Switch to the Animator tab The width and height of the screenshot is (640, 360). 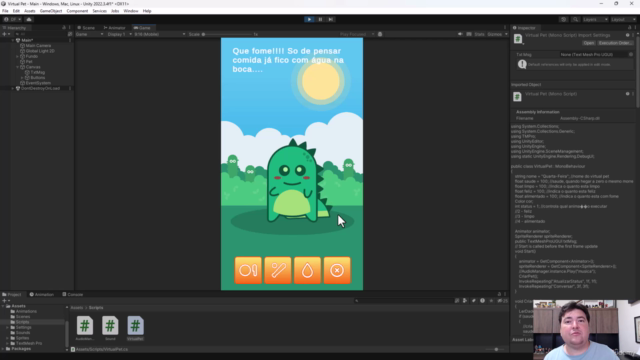pyautogui.click(x=115, y=28)
